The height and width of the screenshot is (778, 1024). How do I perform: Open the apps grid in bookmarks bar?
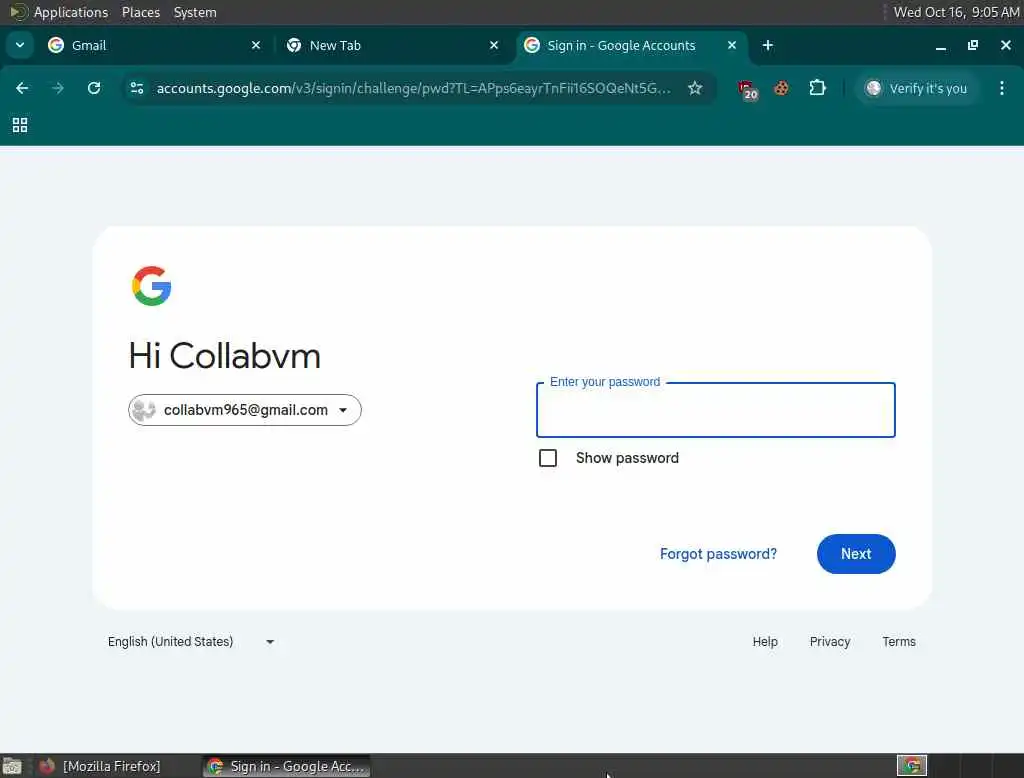(x=20, y=125)
